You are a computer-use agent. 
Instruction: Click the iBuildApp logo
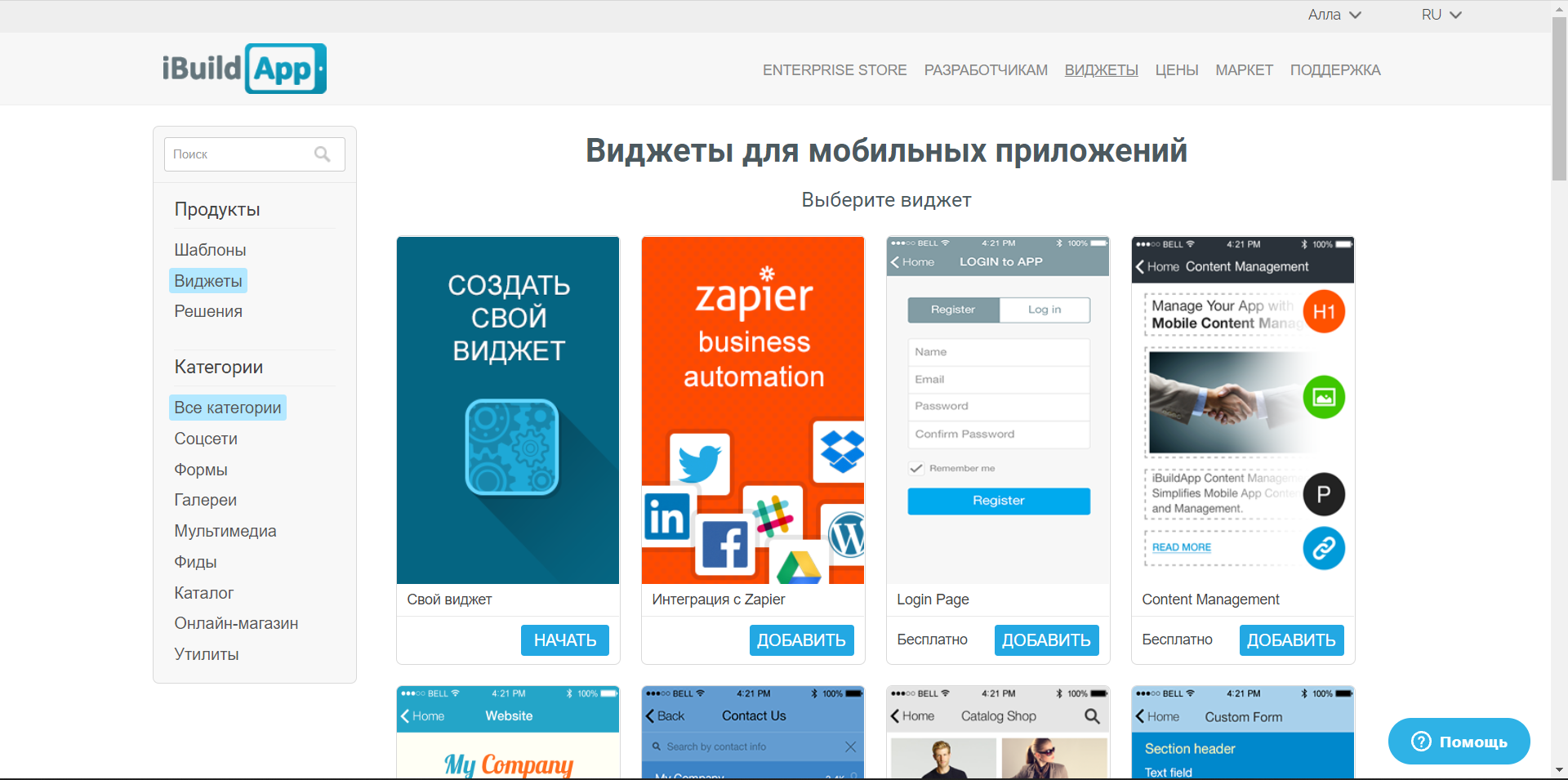point(244,69)
